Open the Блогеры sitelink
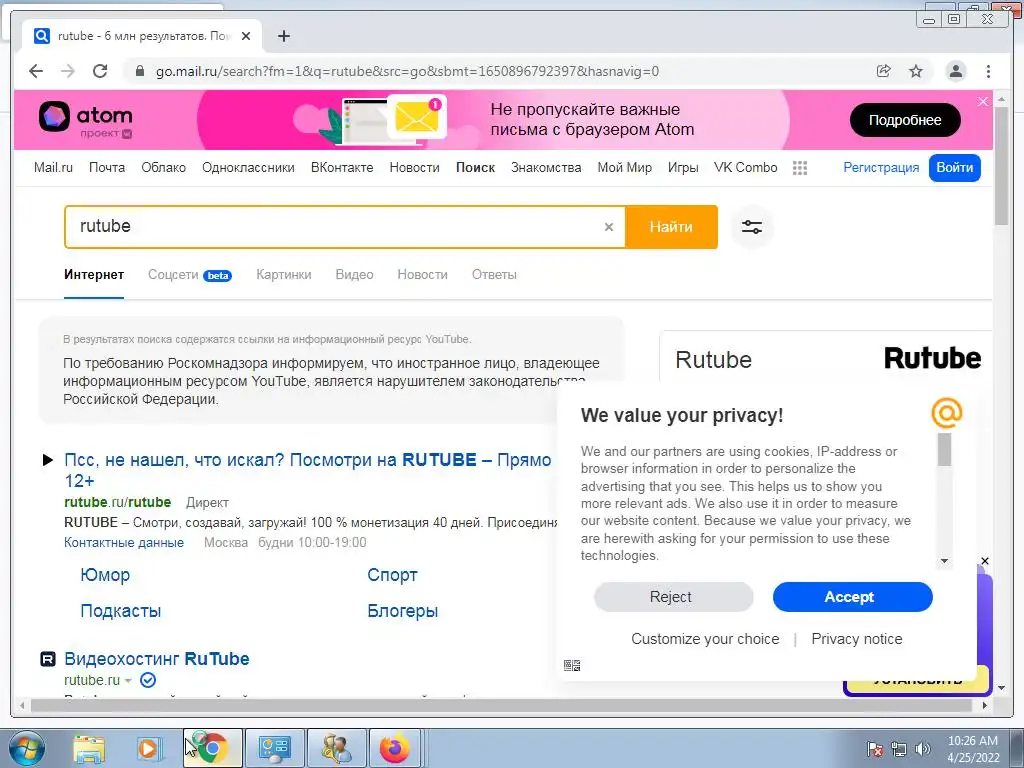 (x=402, y=611)
